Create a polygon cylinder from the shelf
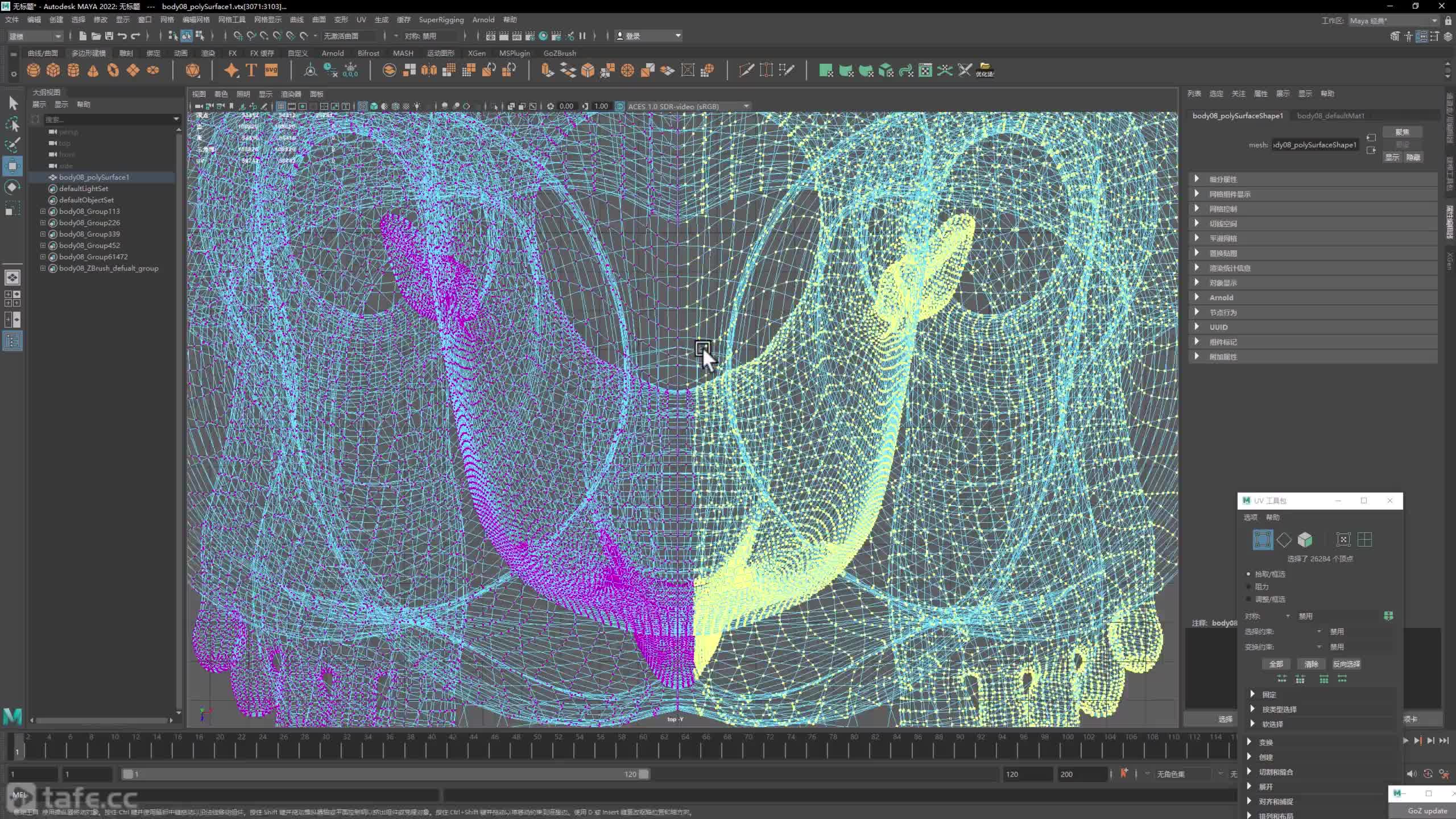 tap(73, 71)
